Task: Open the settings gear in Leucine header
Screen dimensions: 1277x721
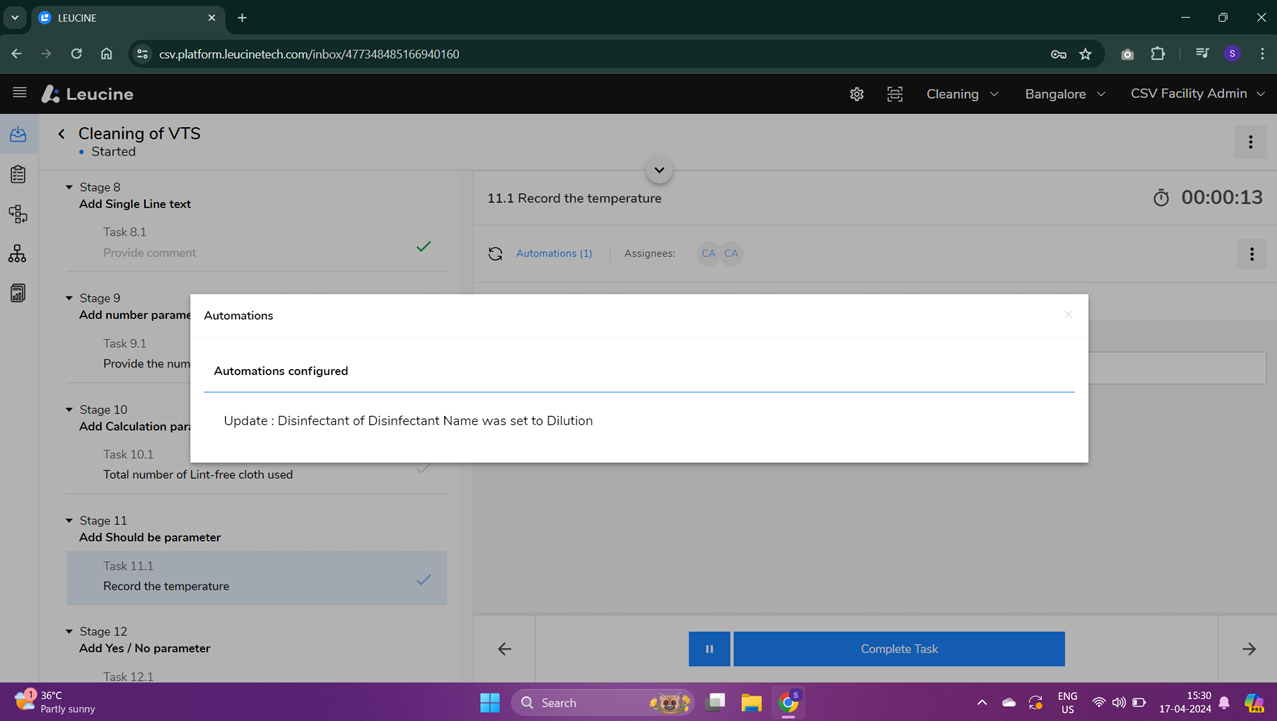Action: [857, 94]
